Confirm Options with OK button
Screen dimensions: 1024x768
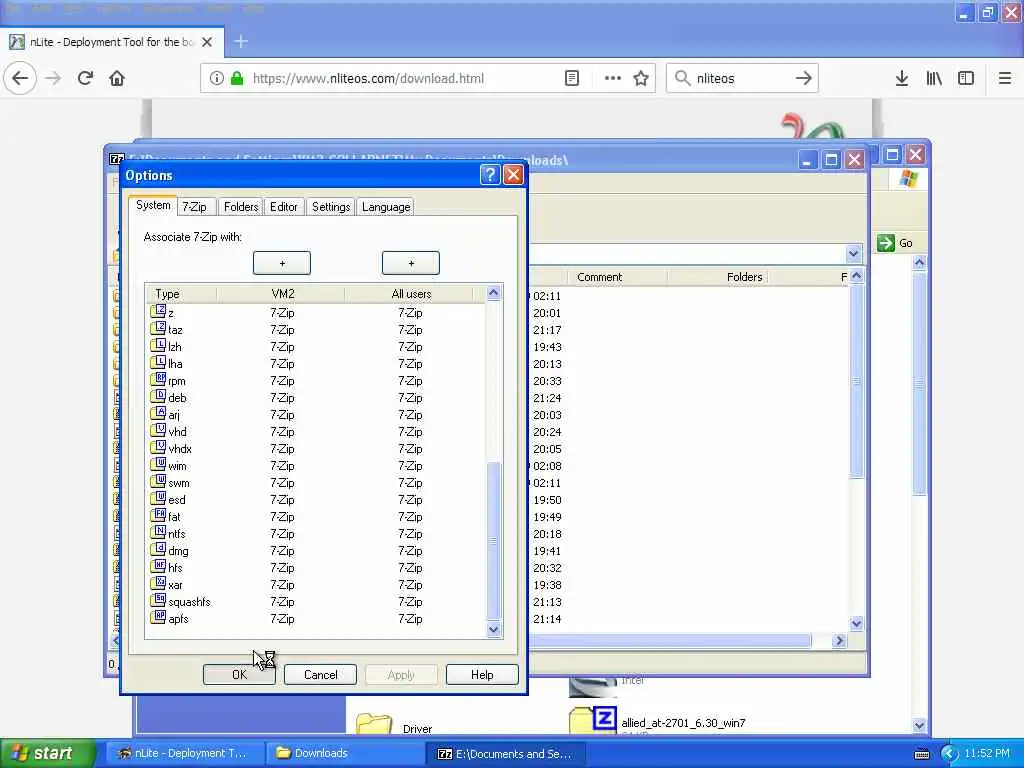(240, 675)
